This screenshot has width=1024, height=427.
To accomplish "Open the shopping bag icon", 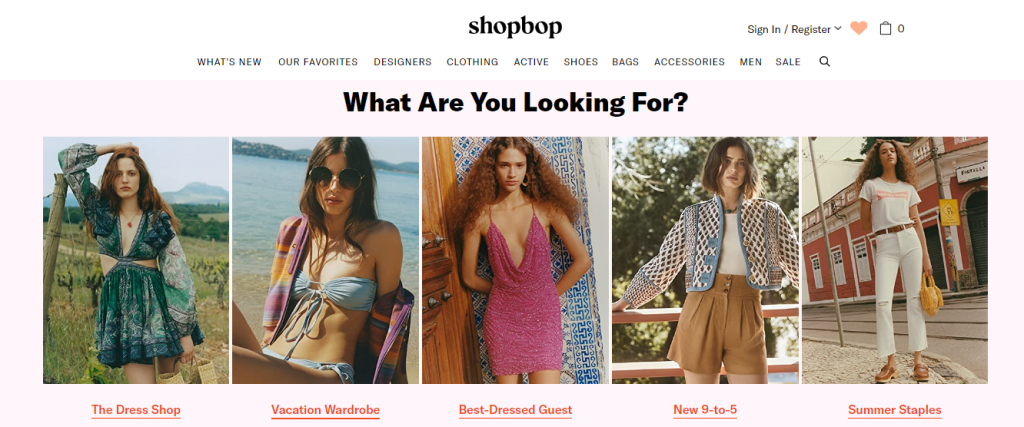I will [x=885, y=28].
